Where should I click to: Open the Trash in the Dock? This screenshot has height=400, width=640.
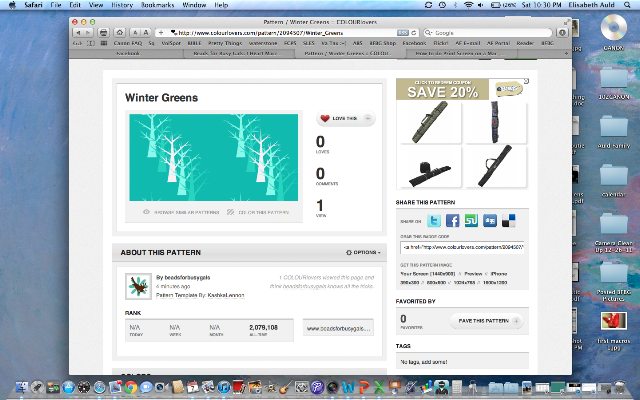tap(620, 387)
